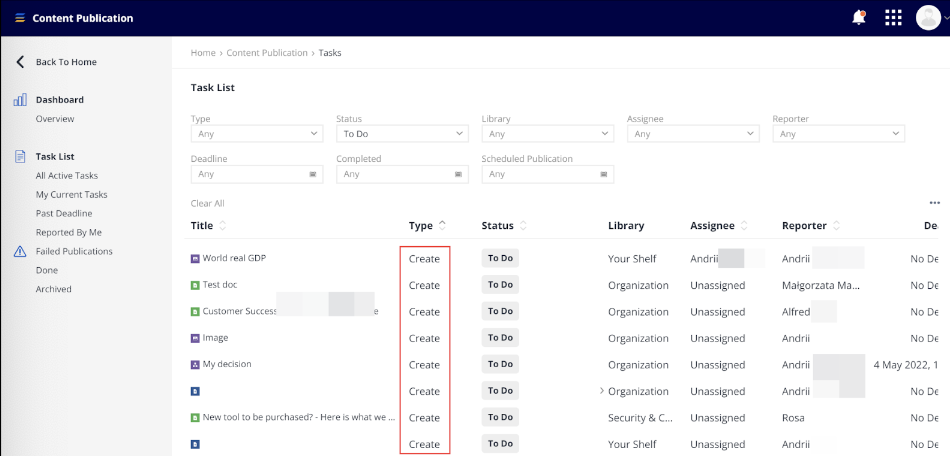The width and height of the screenshot is (950, 456).
Task: Show All Active Tasks
Action: pyautogui.click(x=67, y=176)
